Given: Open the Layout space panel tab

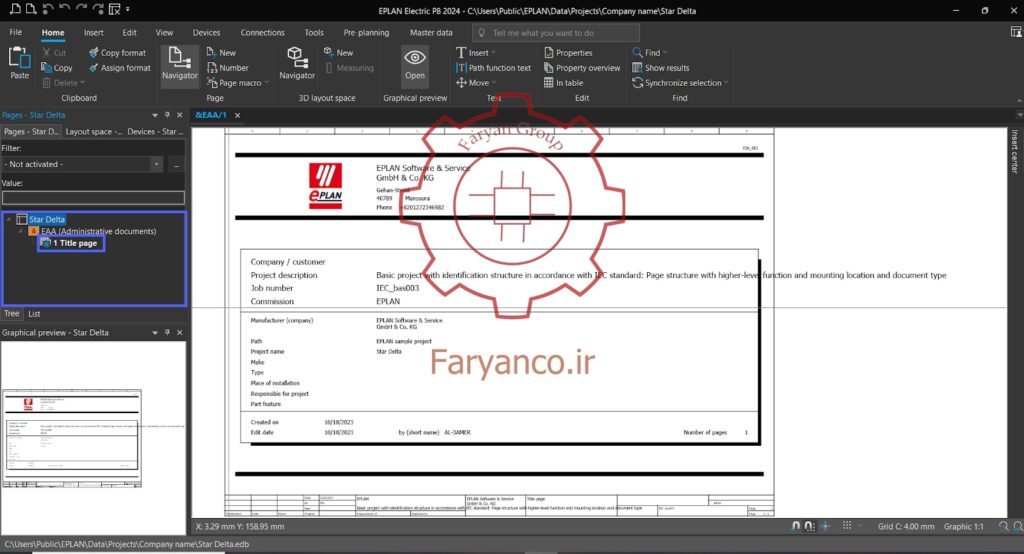Looking at the screenshot, I should point(93,131).
